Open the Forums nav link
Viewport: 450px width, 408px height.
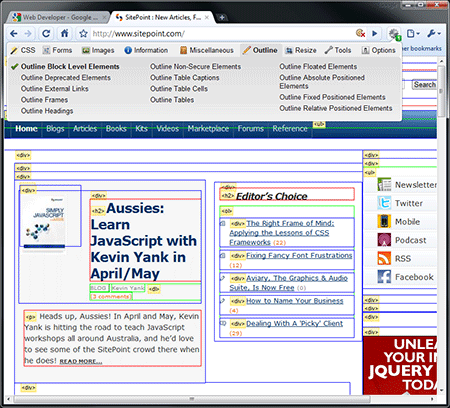click(x=251, y=129)
